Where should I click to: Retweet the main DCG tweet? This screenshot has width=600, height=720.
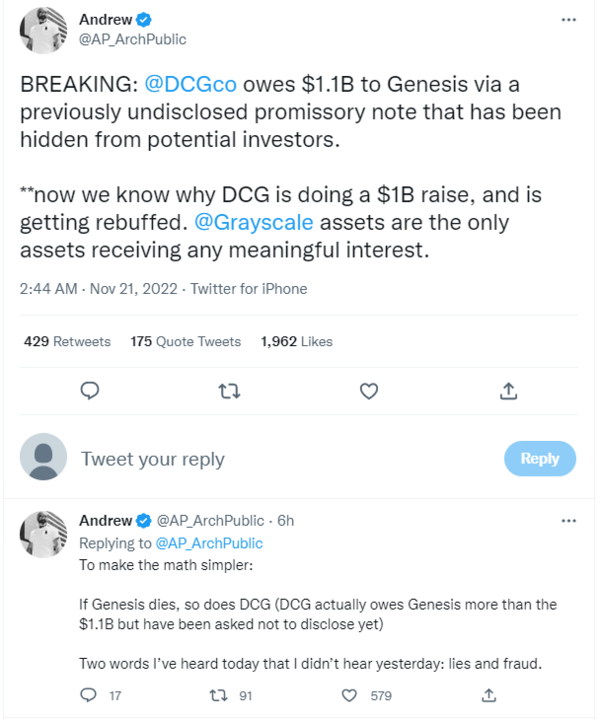pos(229,390)
